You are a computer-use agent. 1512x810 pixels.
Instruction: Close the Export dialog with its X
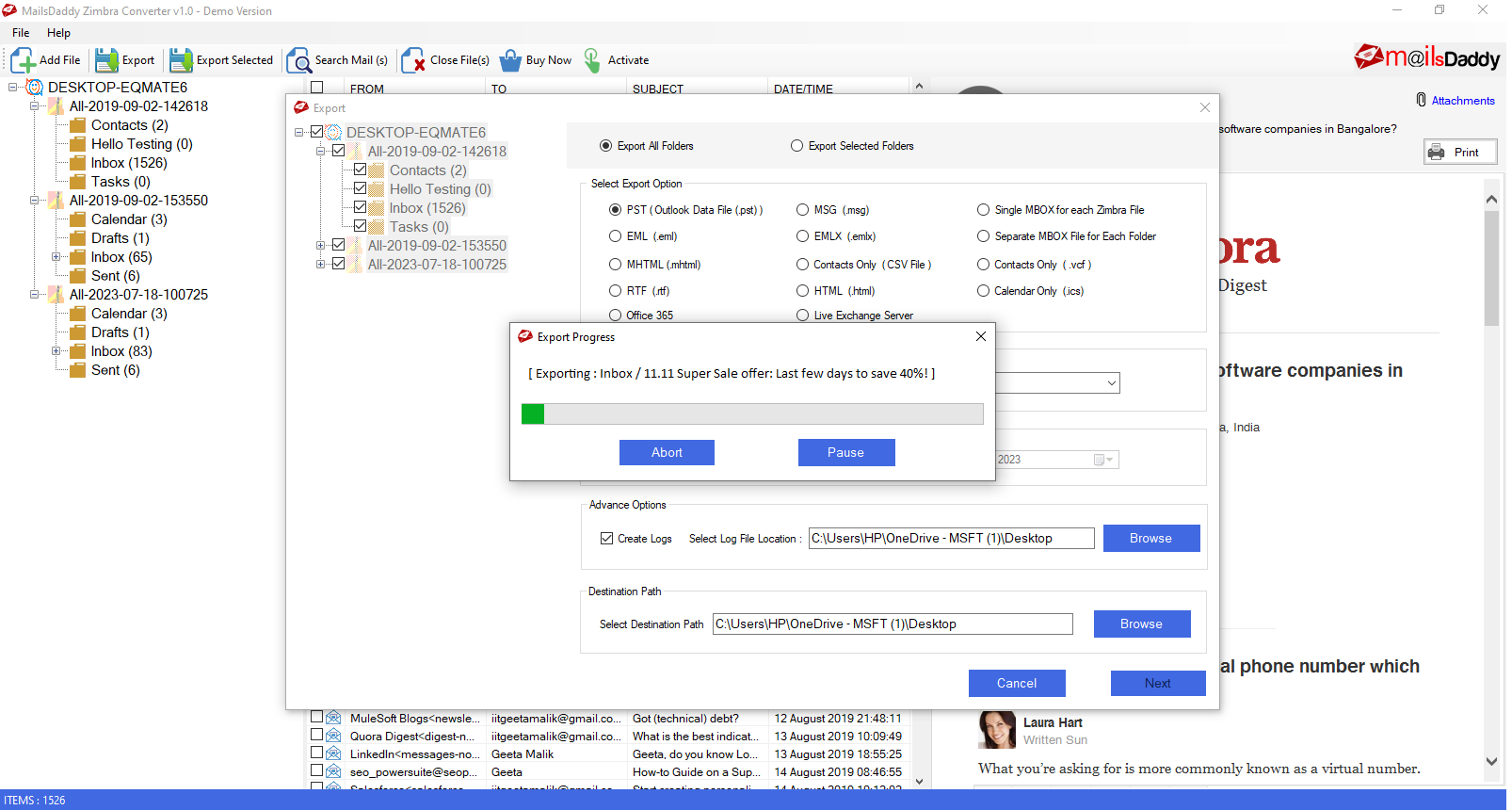pyautogui.click(x=1205, y=107)
